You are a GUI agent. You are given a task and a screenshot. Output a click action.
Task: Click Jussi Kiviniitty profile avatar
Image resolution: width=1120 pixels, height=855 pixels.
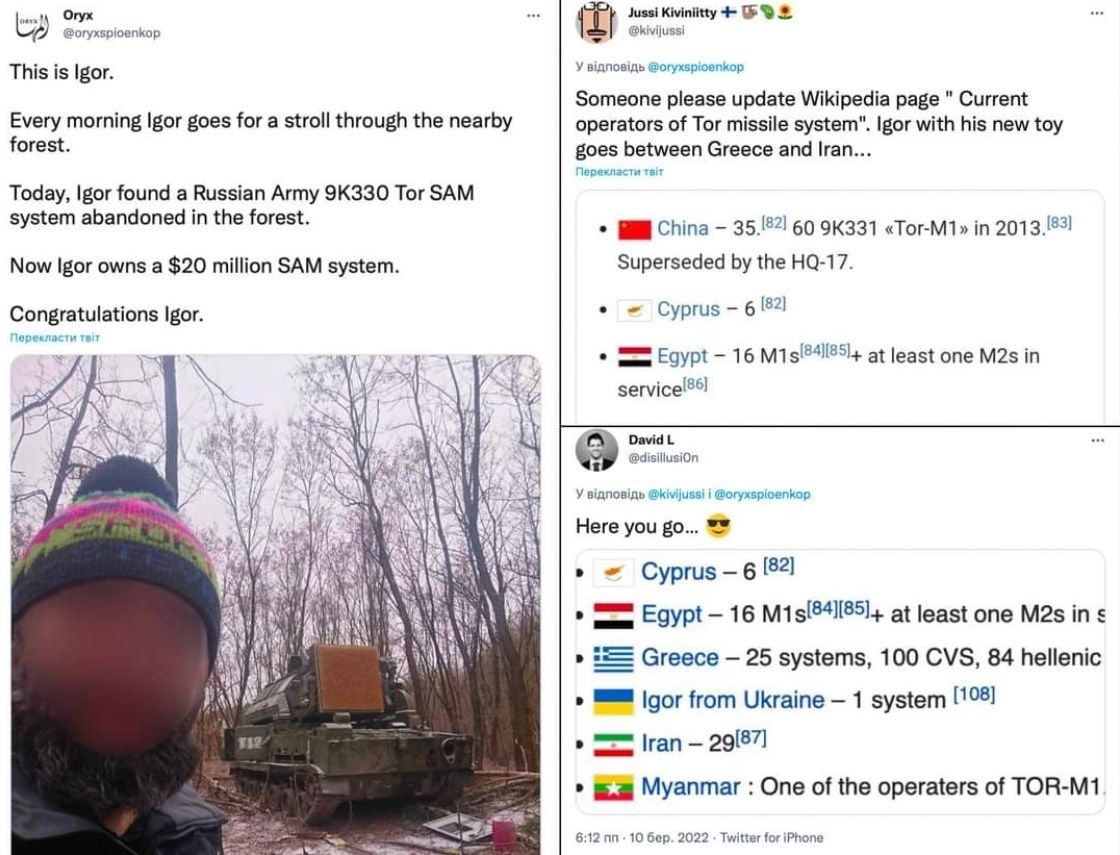(596, 22)
